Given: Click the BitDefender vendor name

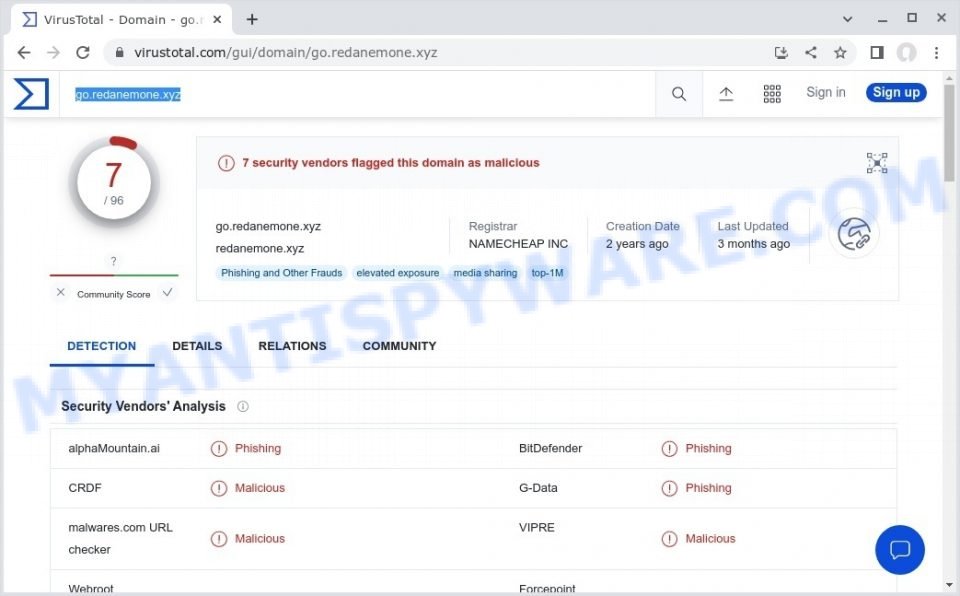Looking at the screenshot, I should [550, 448].
